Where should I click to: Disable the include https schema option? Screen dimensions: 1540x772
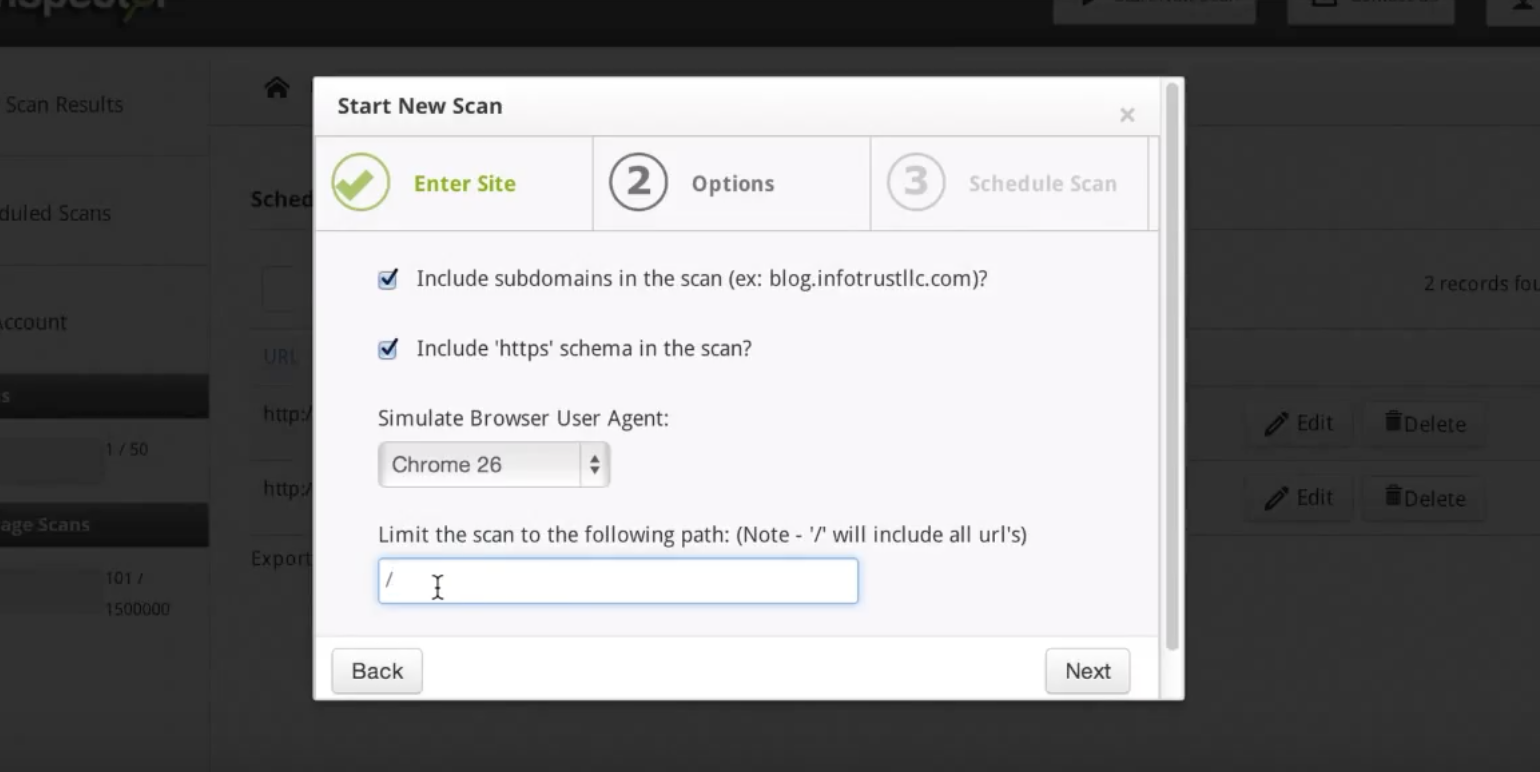388,349
